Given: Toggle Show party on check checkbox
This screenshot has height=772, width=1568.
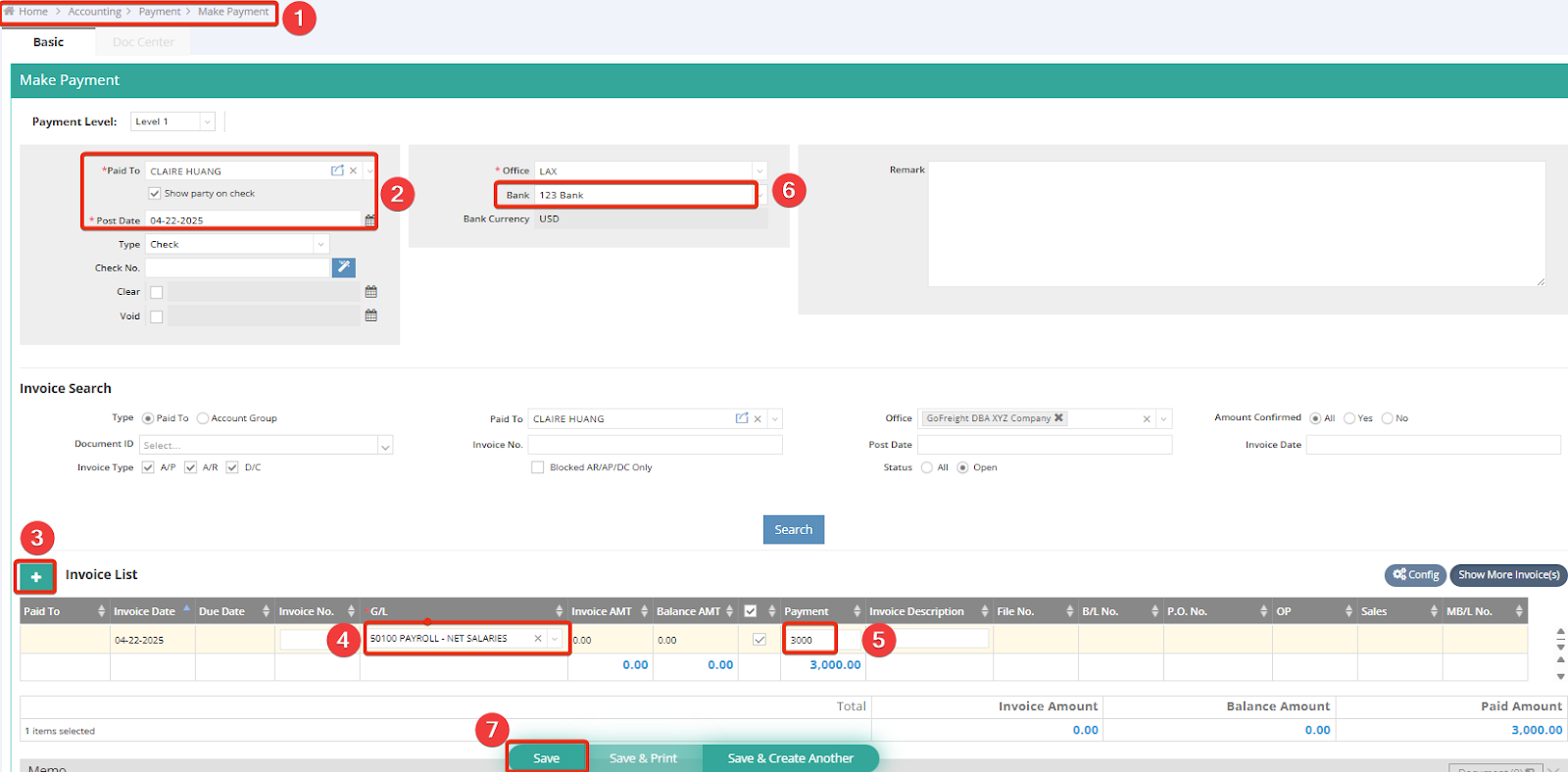Looking at the screenshot, I should (x=155, y=194).
